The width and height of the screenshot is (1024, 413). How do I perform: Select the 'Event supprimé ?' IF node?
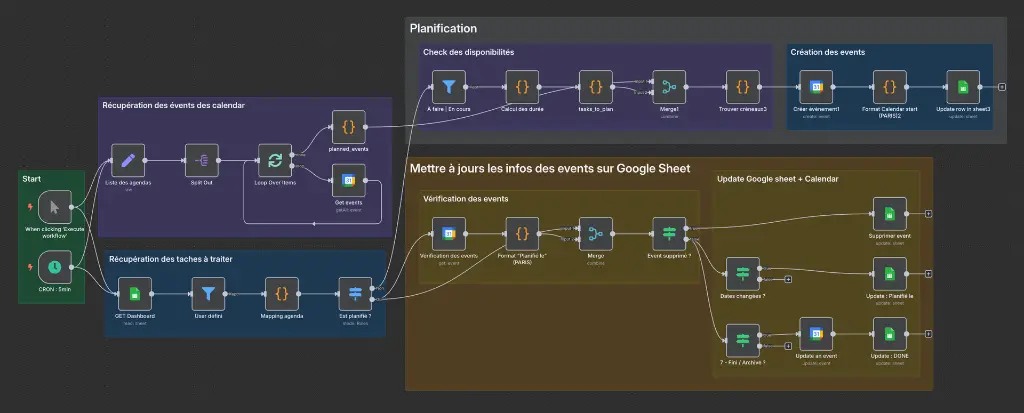click(x=669, y=234)
